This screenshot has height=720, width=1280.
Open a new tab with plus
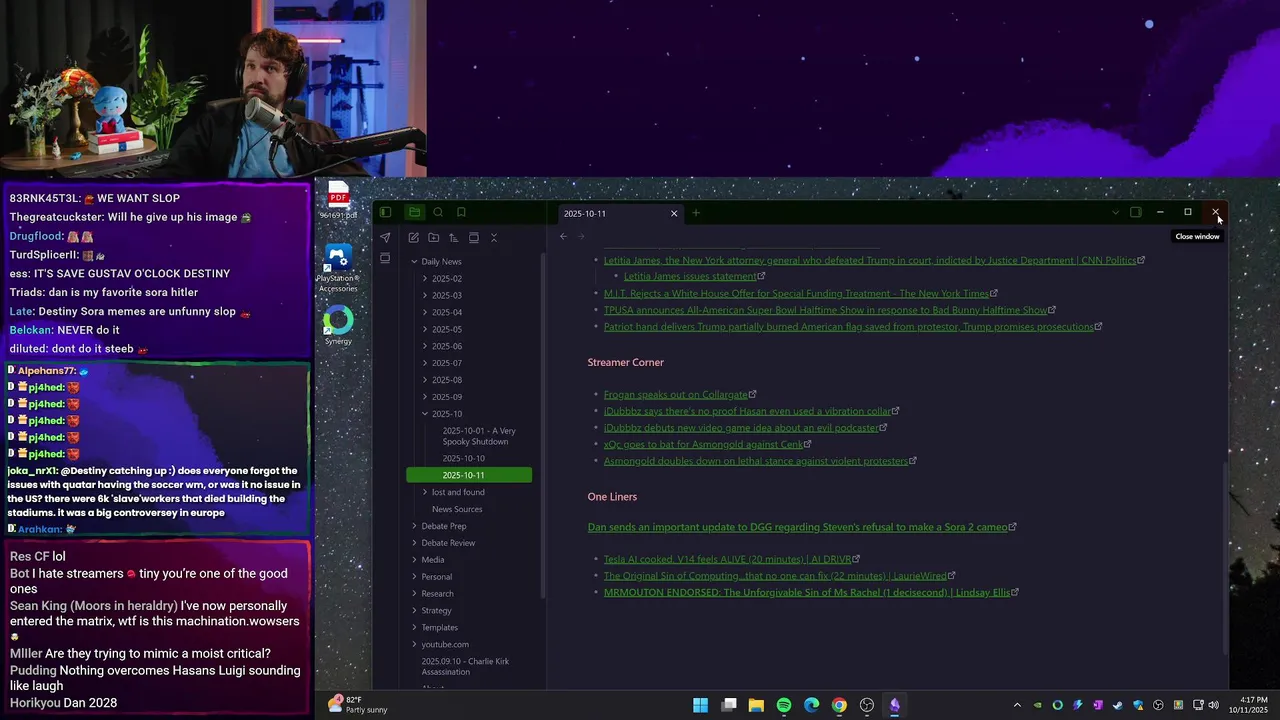[696, 212]
